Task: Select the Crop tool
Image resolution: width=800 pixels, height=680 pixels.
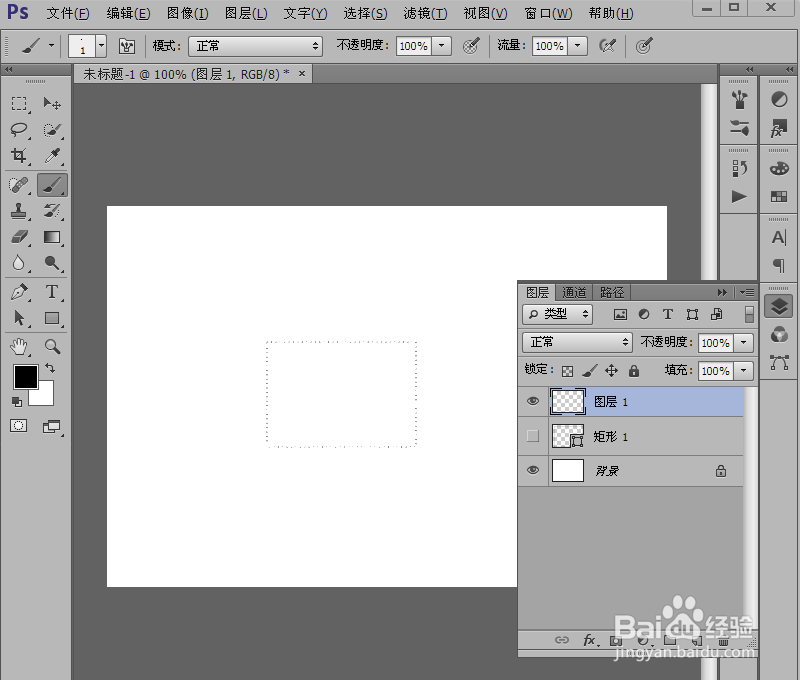Action: (x=19, y=155)
